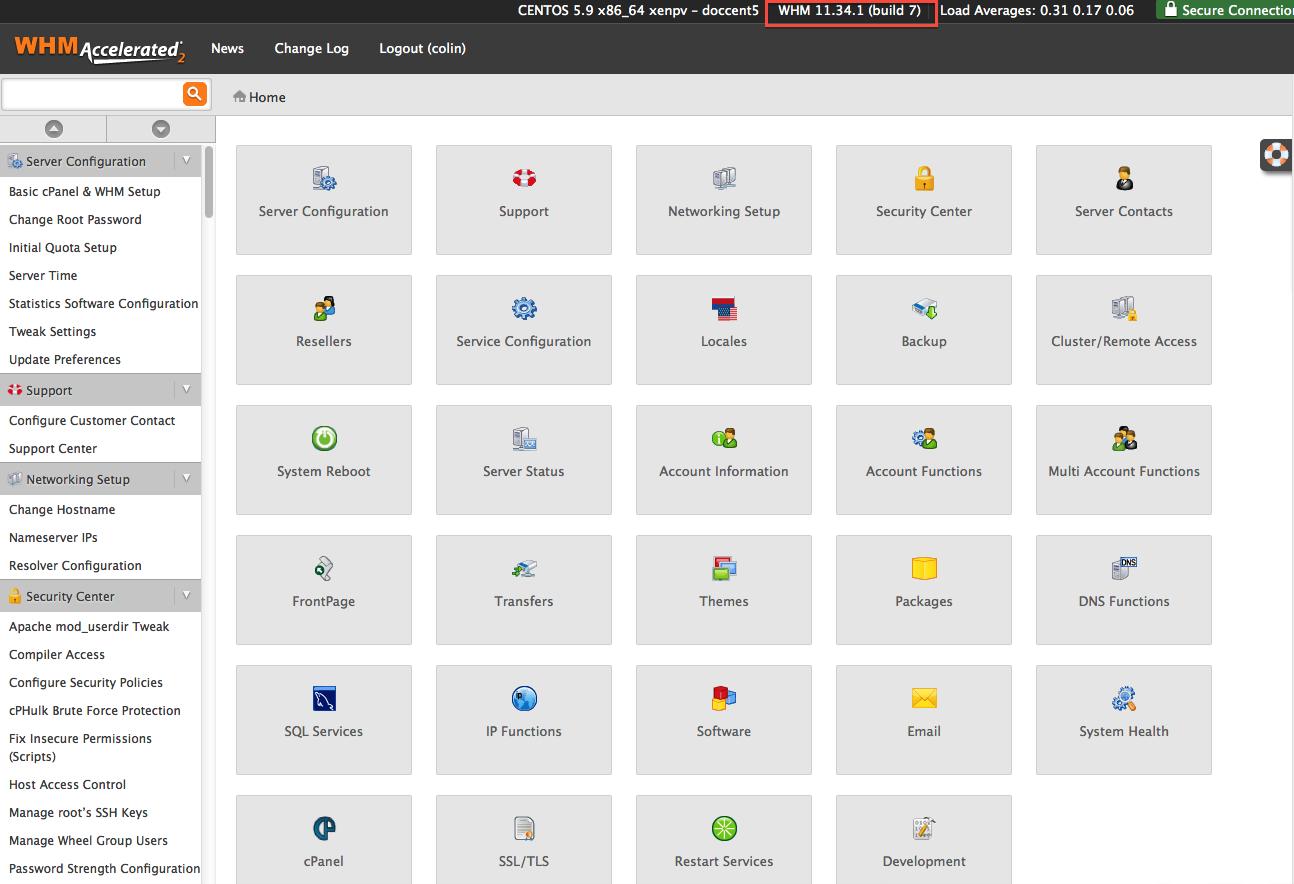Open Manage root's SSH Keys link
The height and width of the screenshot is (884, 1294).
[78, 813]
